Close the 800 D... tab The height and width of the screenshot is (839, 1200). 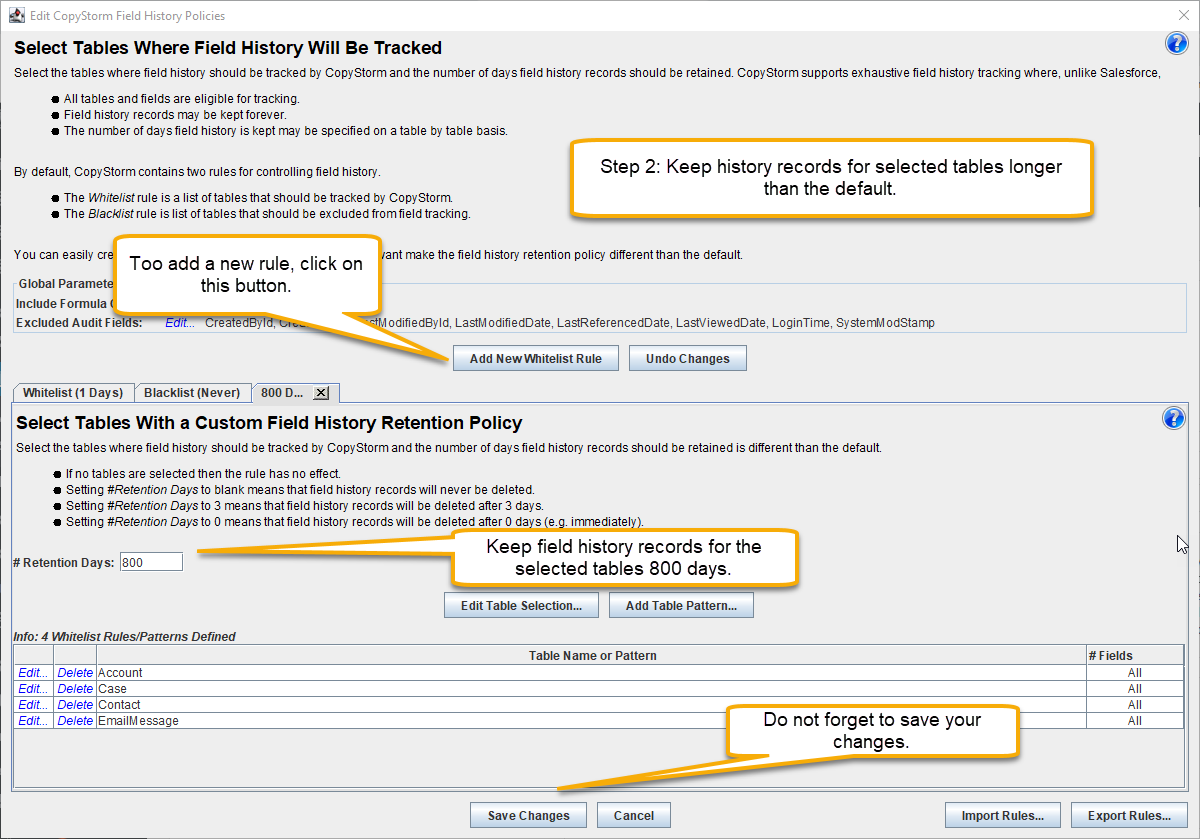pyautogui.click(x=321, y=393)
